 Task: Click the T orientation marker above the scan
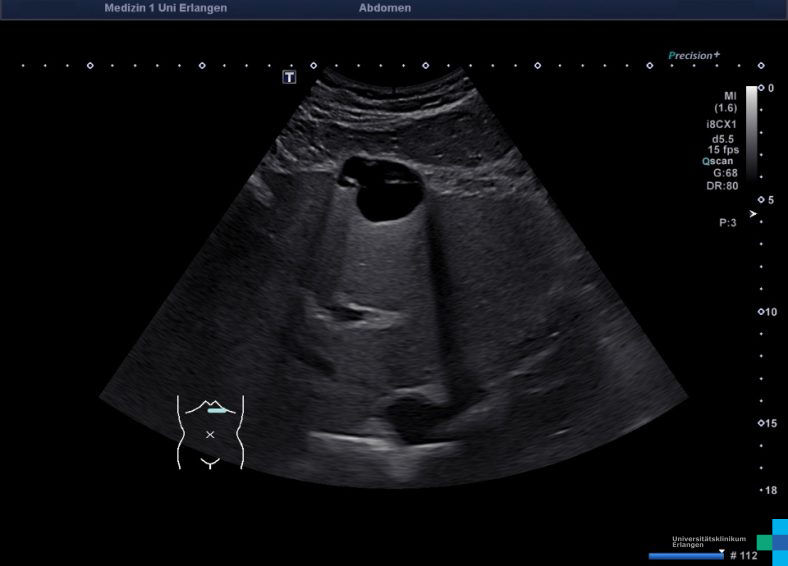289,77
